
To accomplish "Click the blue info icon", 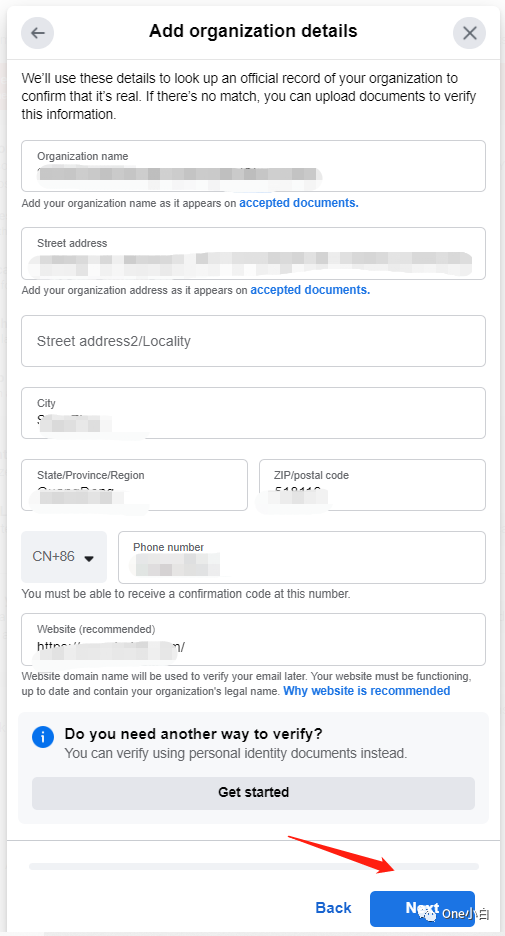I will (42, 737).
